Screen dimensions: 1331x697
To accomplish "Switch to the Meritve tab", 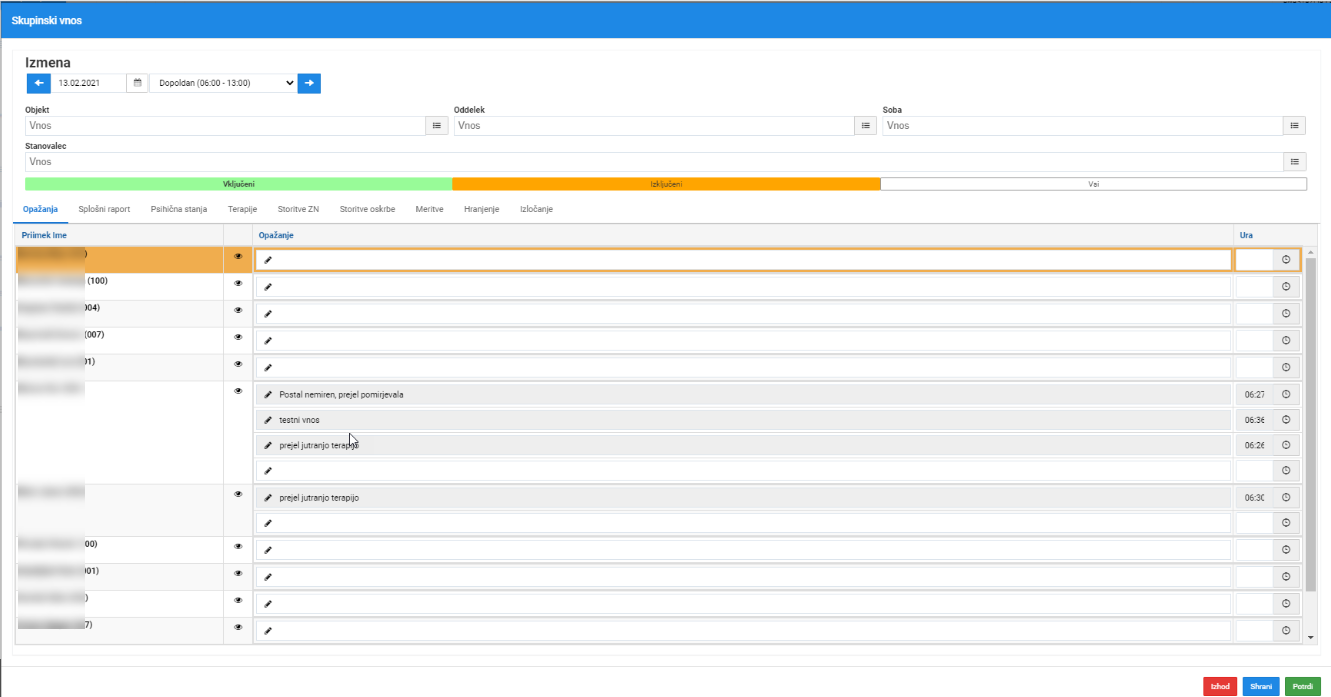I will tap(430, 209).
